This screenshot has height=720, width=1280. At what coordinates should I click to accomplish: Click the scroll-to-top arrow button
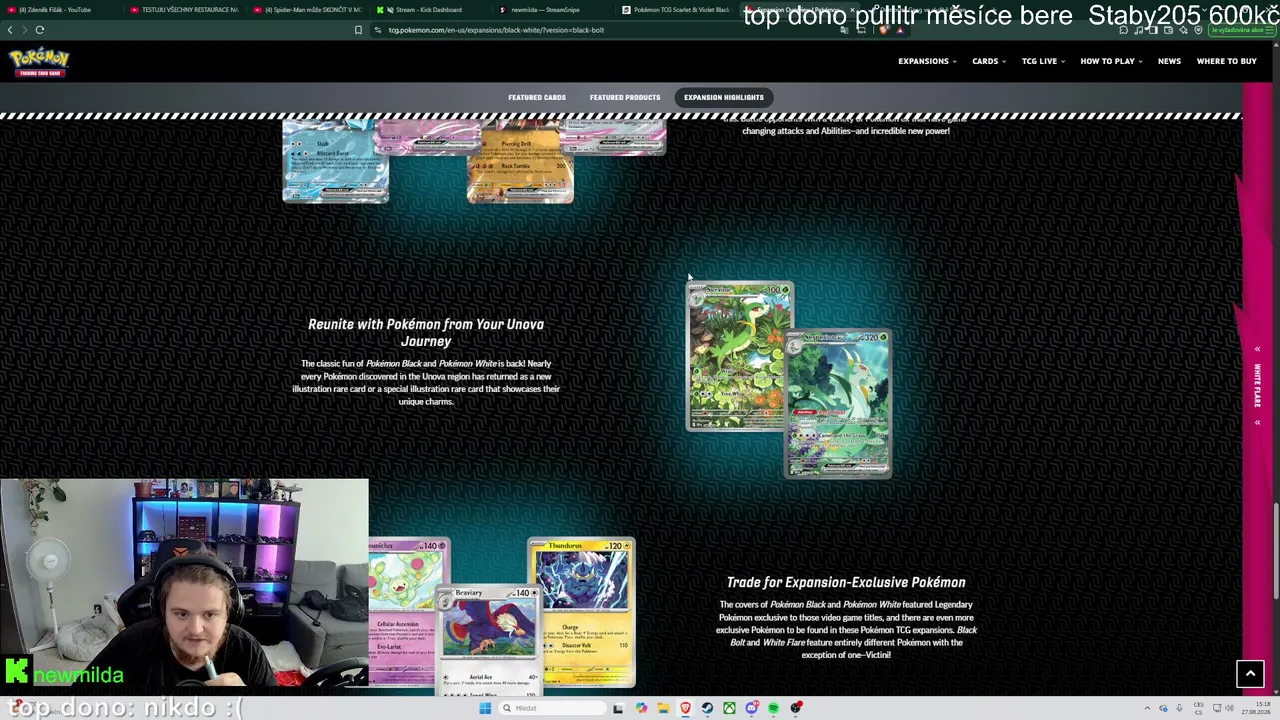[1250, 674]
